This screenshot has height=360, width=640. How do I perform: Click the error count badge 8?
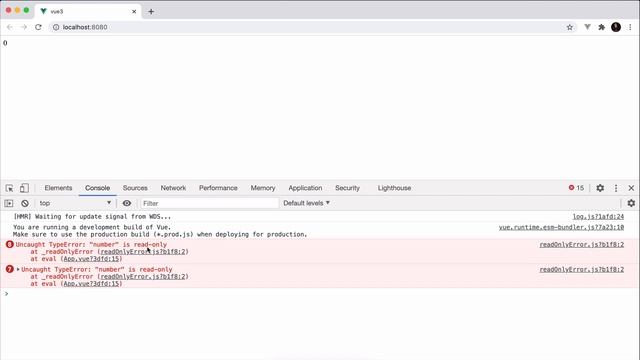(x=10, y=244)
